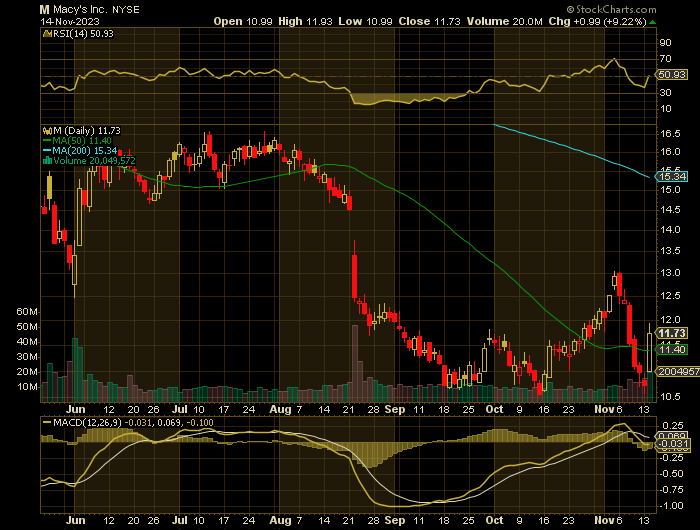Click the 10M volume axis label

(x=27, y=387)
